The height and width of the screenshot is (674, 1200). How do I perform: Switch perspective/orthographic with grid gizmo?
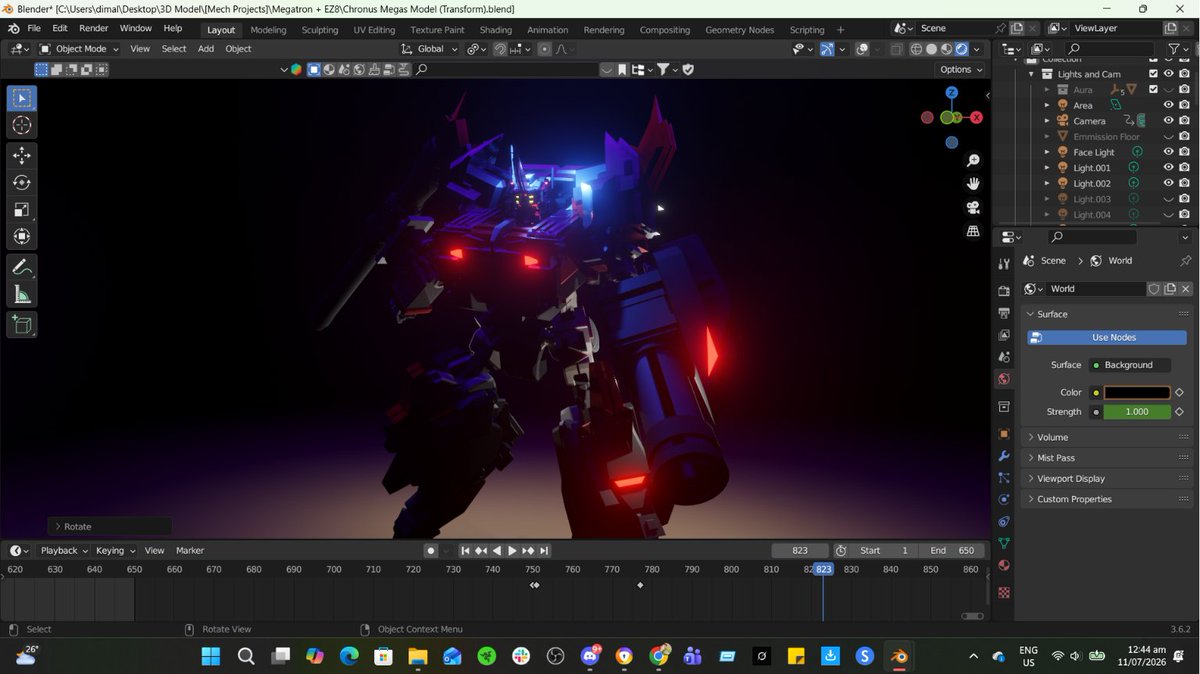point(973,231)
